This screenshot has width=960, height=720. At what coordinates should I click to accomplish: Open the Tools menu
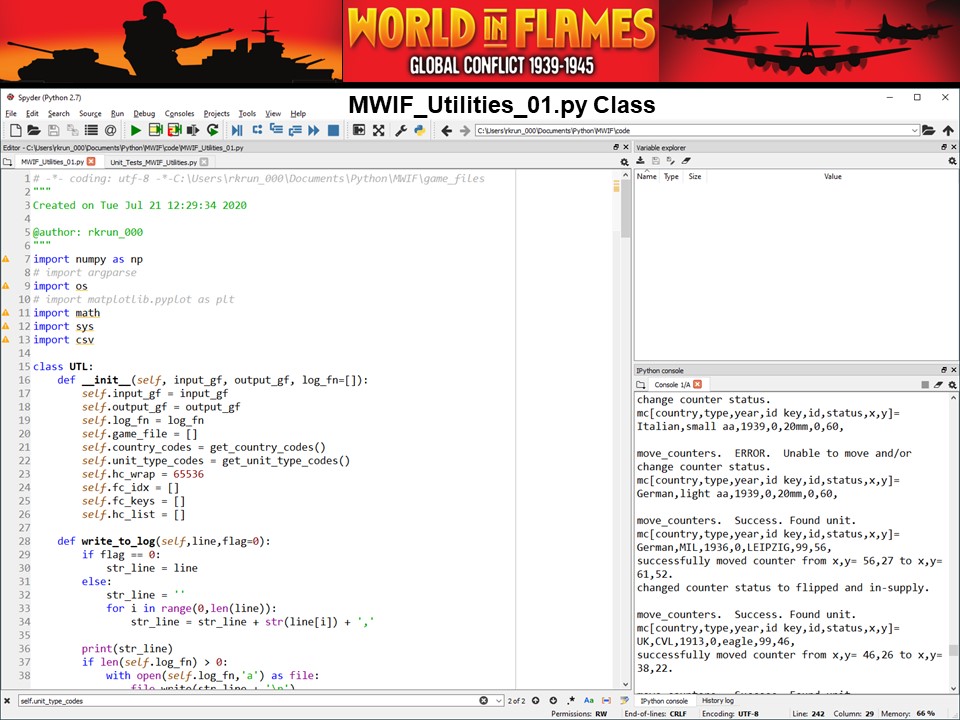click(x=247, y=113)
